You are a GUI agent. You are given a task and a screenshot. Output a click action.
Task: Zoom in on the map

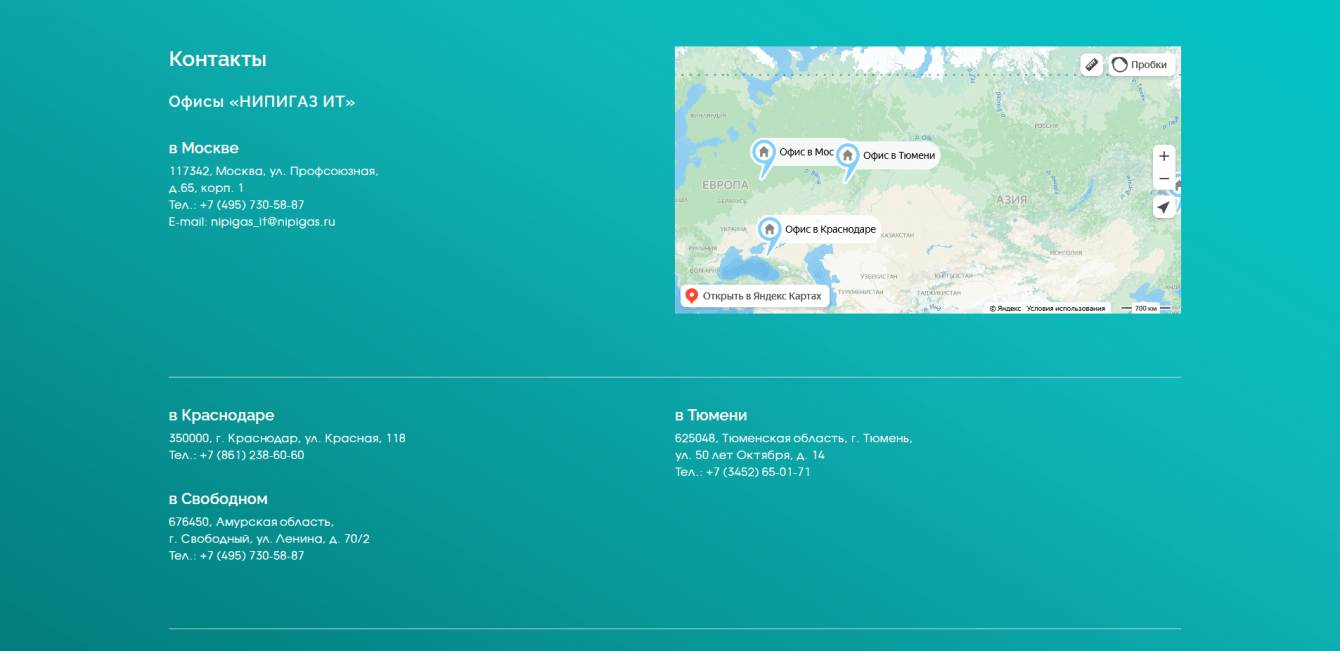point(1164,156)
